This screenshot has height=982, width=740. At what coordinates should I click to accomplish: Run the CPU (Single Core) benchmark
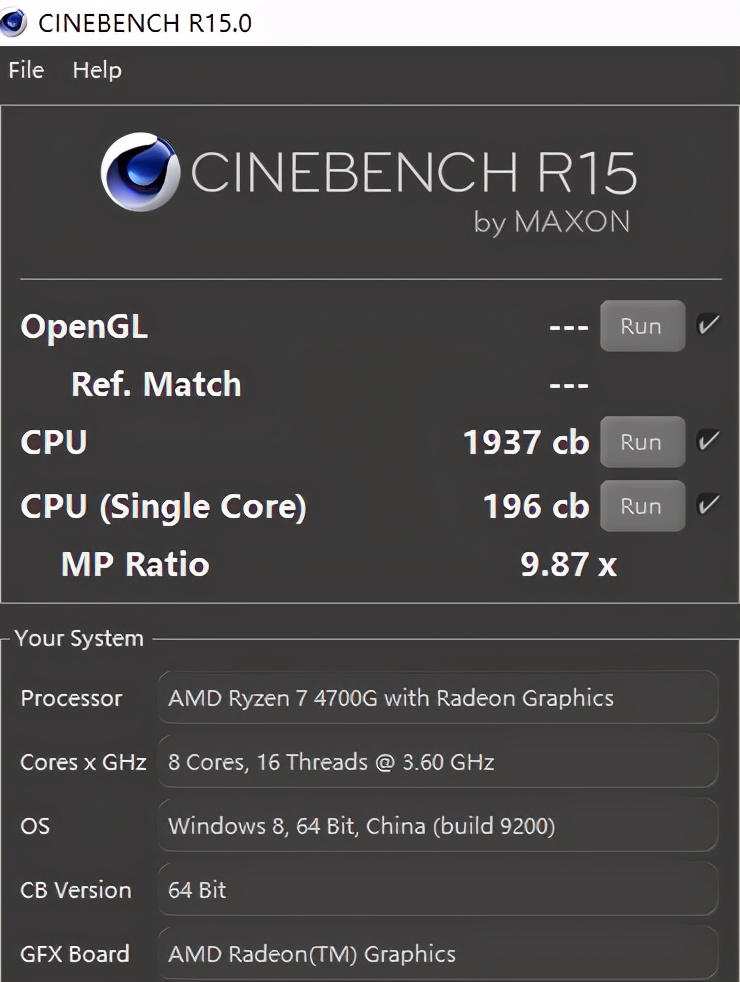point(641,506)
